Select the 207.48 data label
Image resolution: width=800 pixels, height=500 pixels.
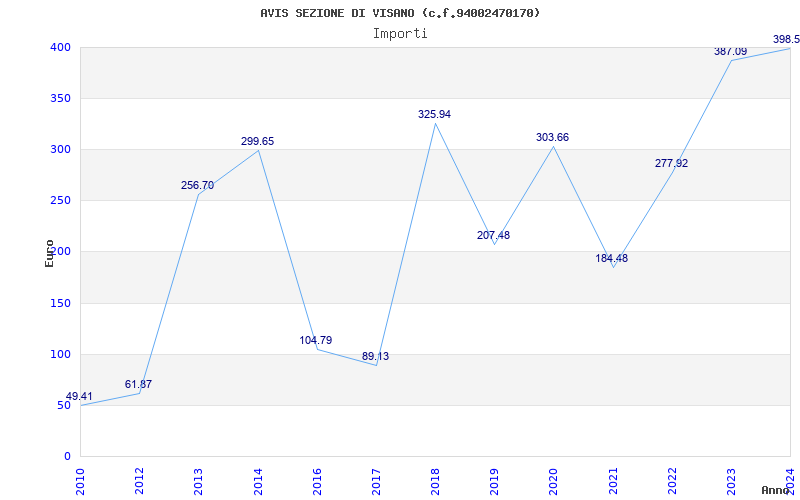tap(493, 236)
